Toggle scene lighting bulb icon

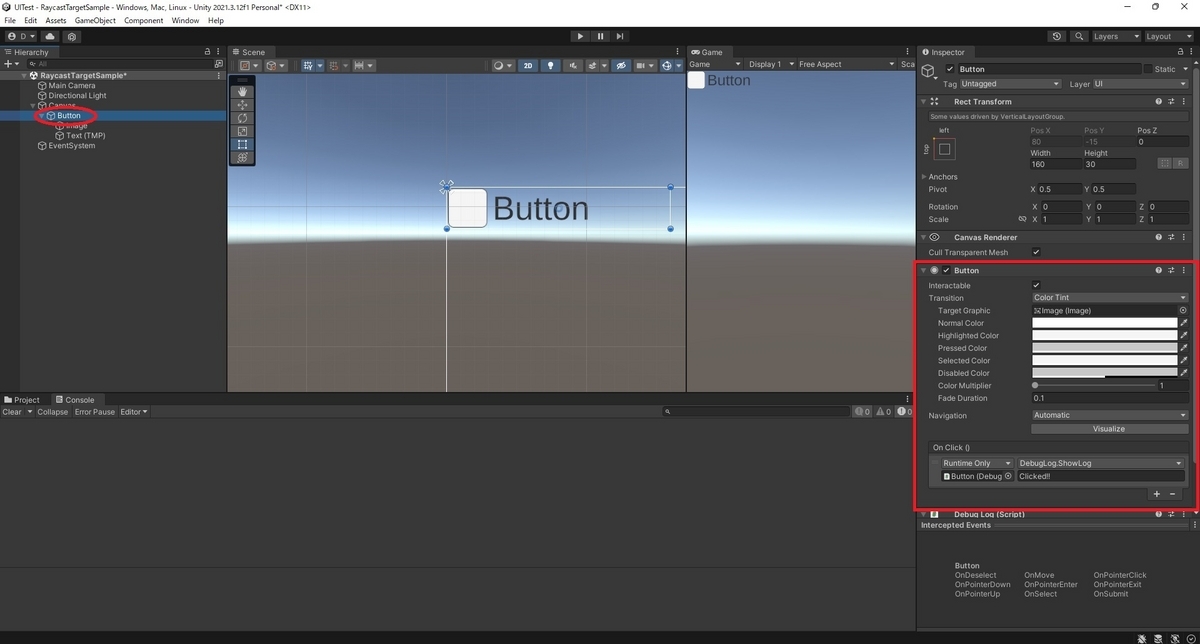[x=548, y=65]
